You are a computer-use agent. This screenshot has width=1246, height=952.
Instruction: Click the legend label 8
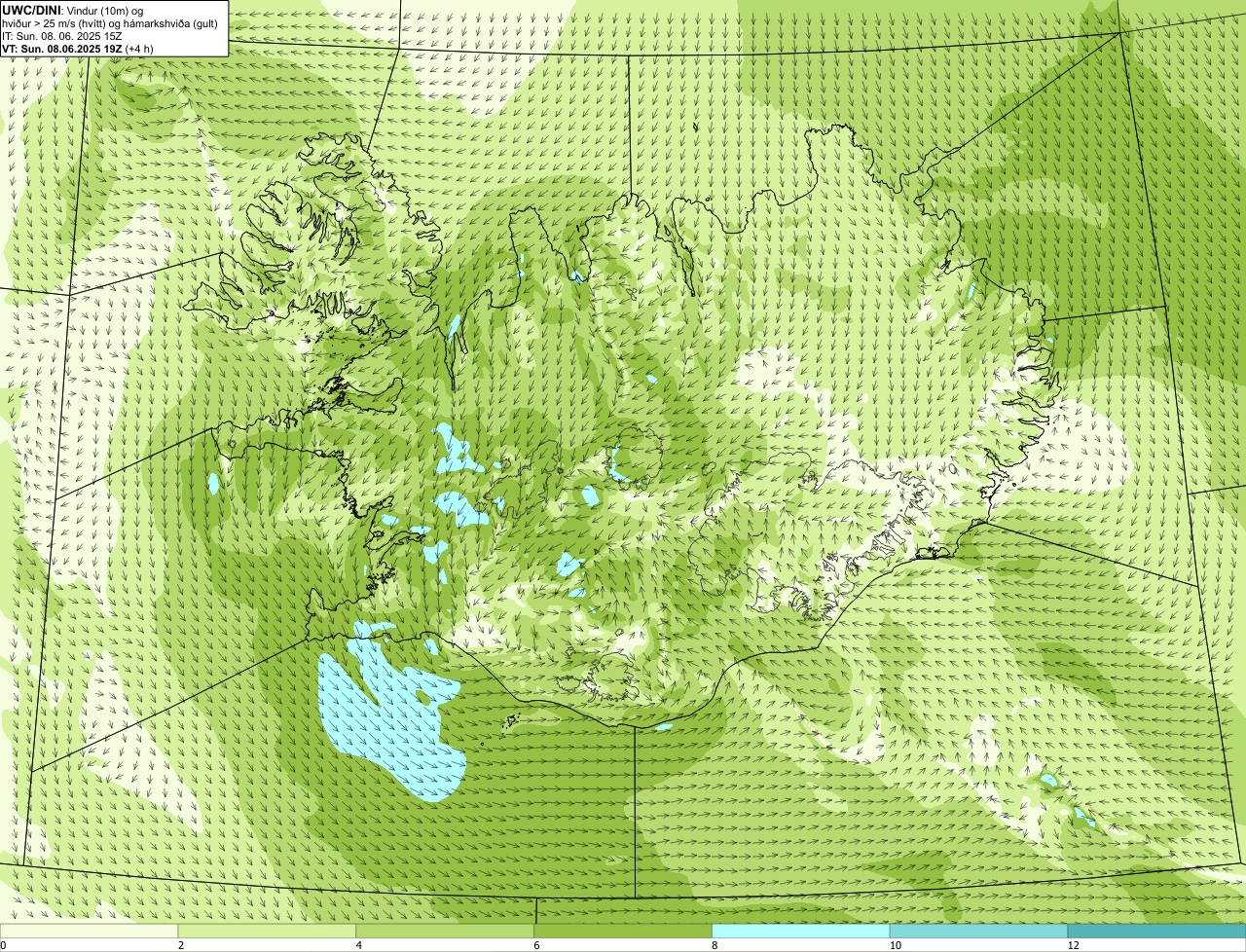714,945
